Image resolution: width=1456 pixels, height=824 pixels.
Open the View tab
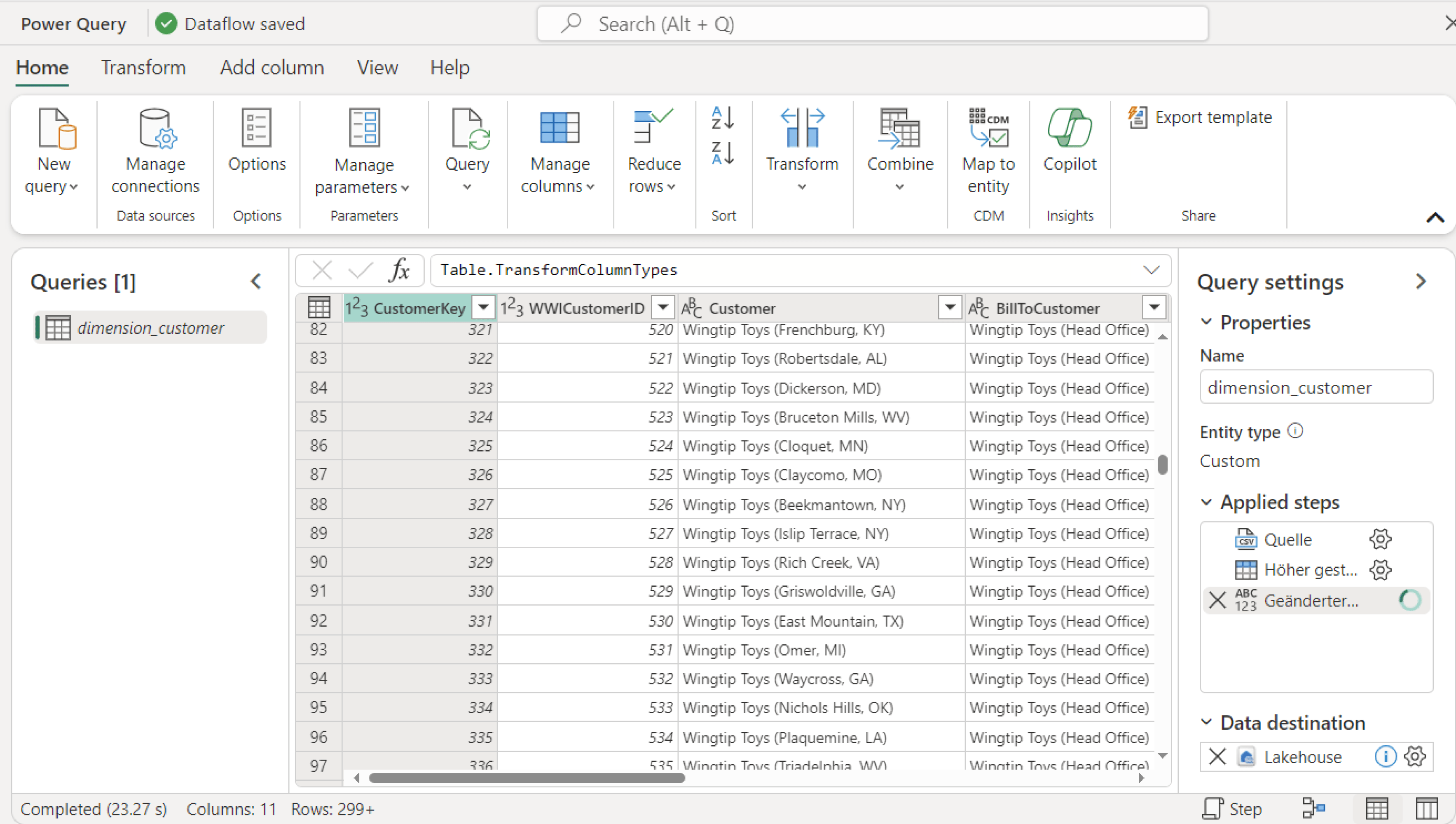[x=377, y=67]
